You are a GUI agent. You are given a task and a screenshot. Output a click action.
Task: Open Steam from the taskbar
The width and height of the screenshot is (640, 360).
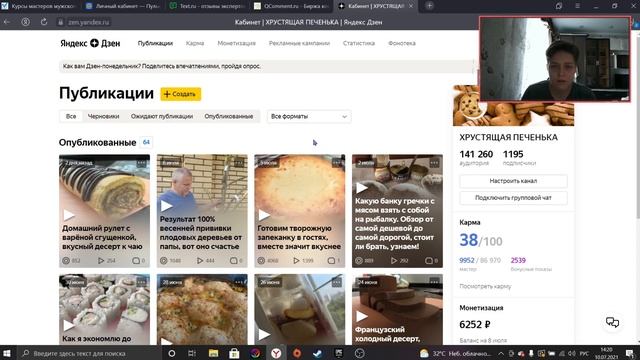(318, 353)
